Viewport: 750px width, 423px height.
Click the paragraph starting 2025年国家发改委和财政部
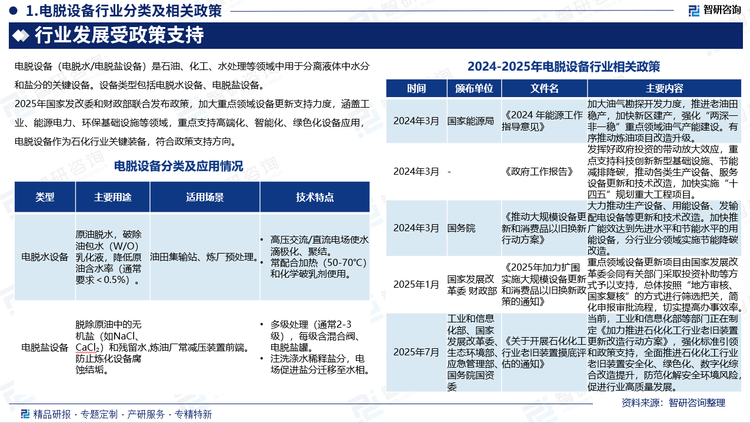click(x=192, y=122)
